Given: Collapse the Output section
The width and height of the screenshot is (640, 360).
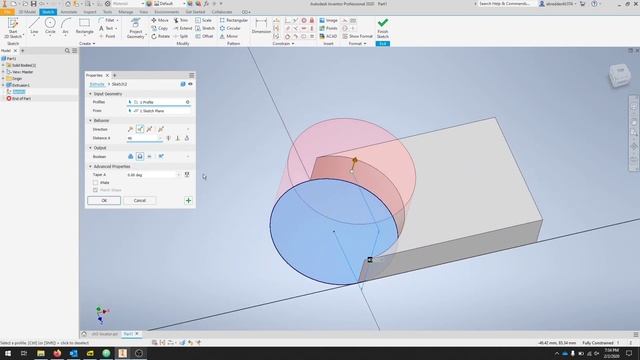Looking at the screenshot, I should (90, 148).
